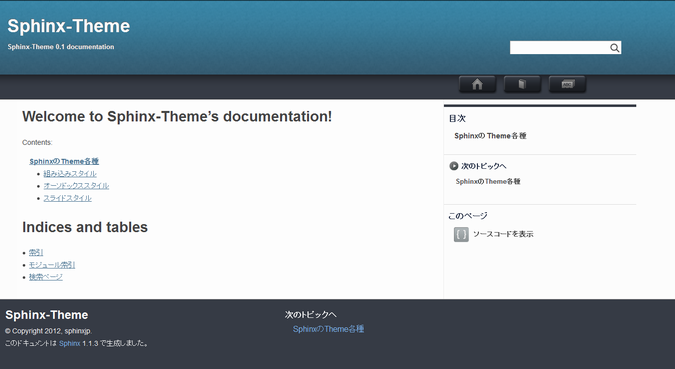Screen dimensions: 675x369
Task: Click Sphinx-Theme 0.1 documentation subtitle
Action: [x=61, y=47]
